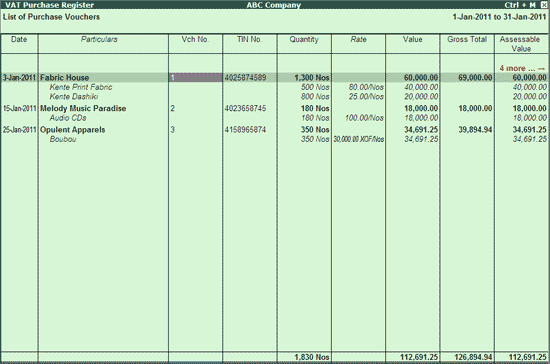The height and width of the screenshot is (364, 550).
Task: Click the TIN No. column header
Action: 249,39
